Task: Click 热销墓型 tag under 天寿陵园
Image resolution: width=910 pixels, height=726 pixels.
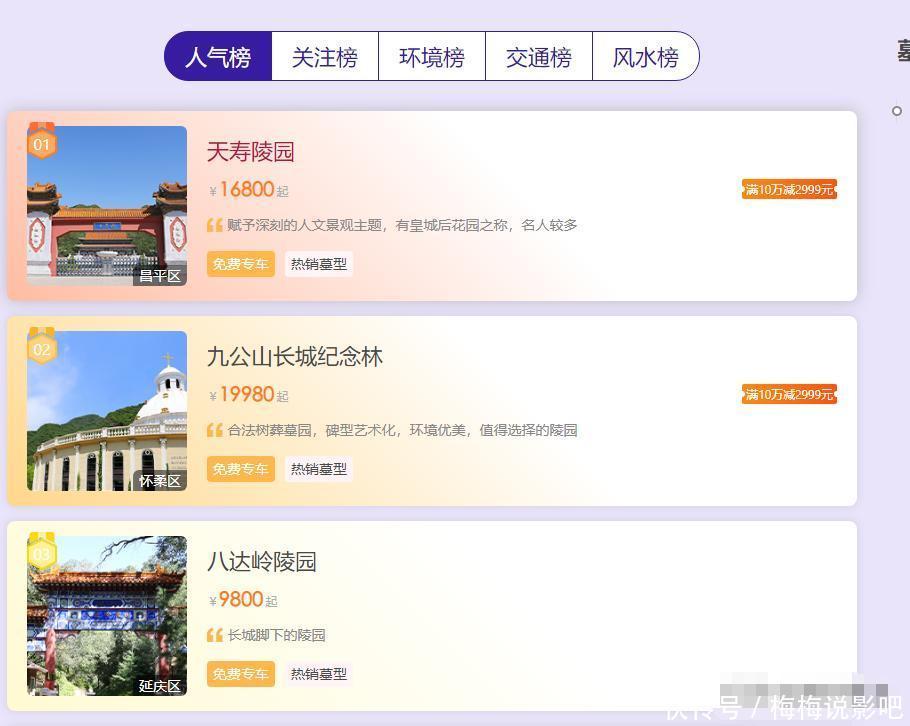Action: [x=319, y=264]
